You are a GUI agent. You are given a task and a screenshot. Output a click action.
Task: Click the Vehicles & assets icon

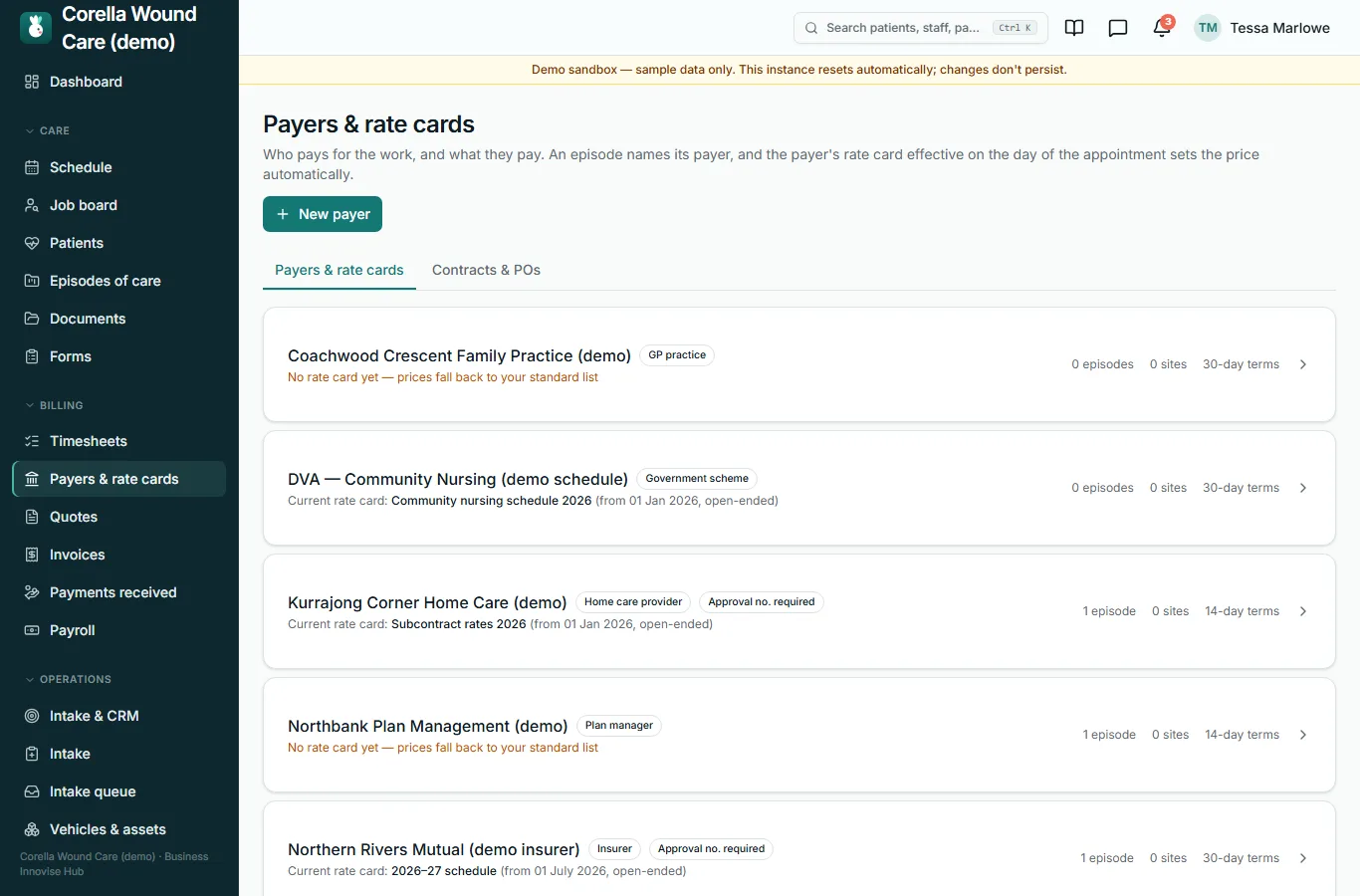(x=32, y=829)
